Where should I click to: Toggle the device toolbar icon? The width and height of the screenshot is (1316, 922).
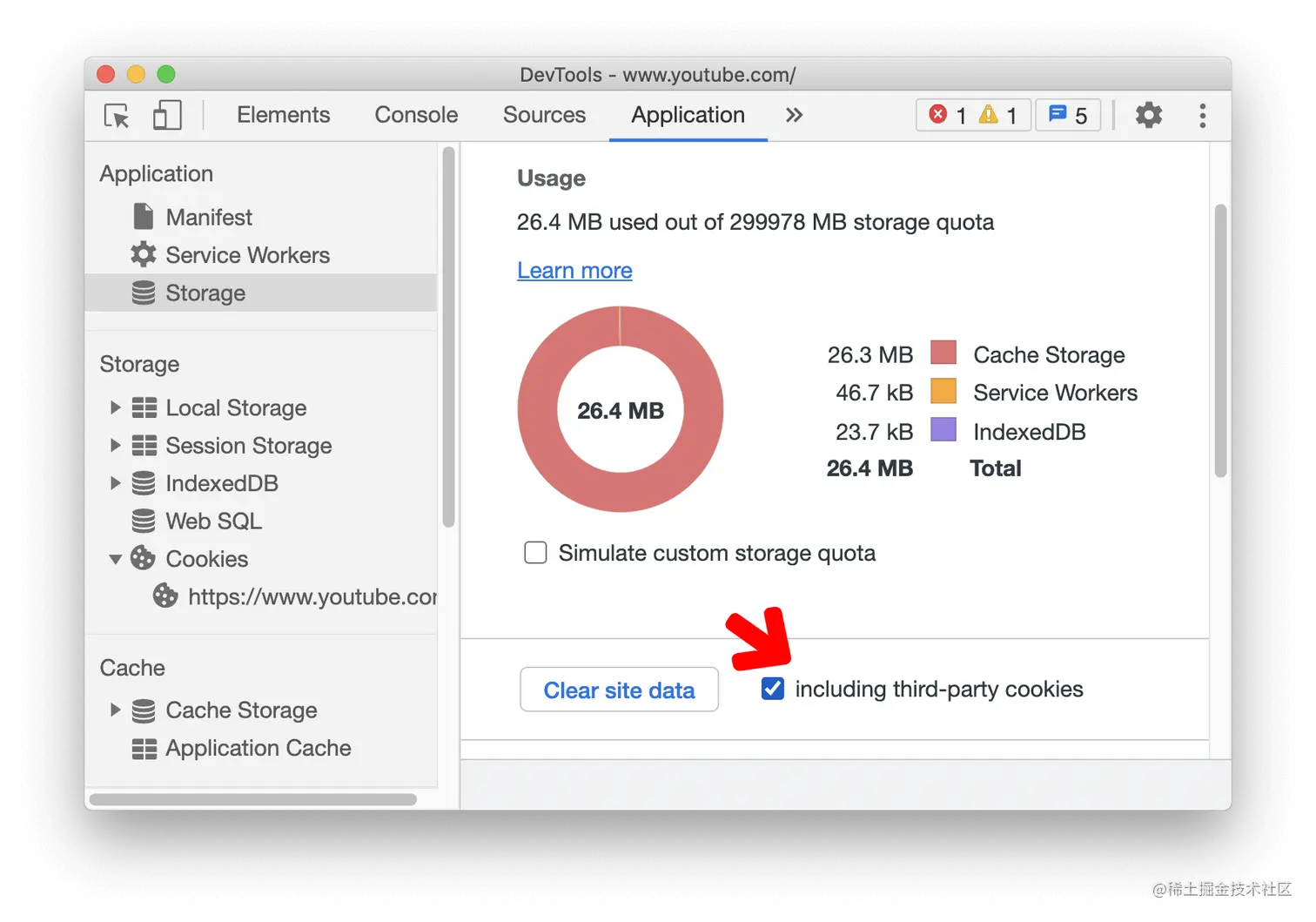(x=167, y=115)
